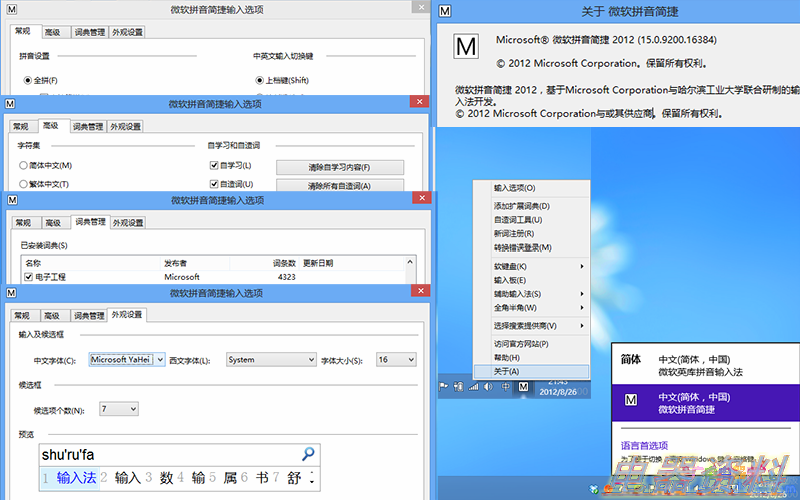
Task: Click the 中 language mode tray icon
Action: [507, 386]
